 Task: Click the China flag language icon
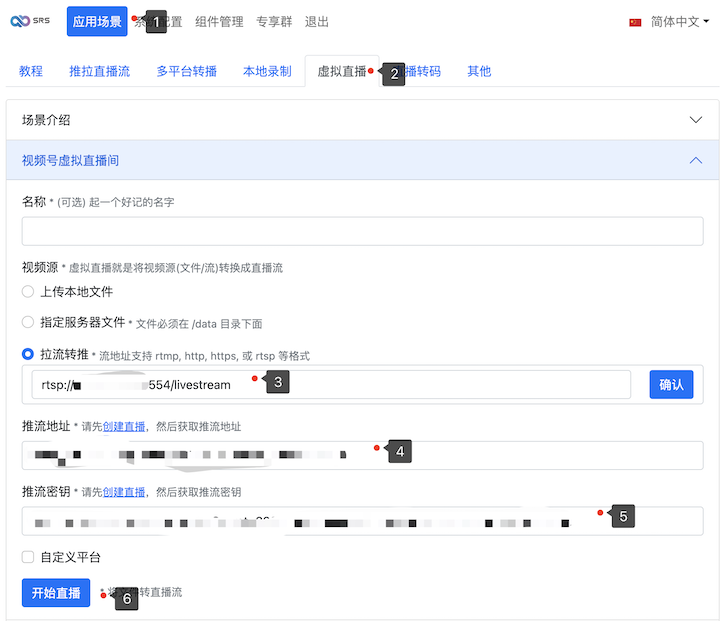[635, 22]
